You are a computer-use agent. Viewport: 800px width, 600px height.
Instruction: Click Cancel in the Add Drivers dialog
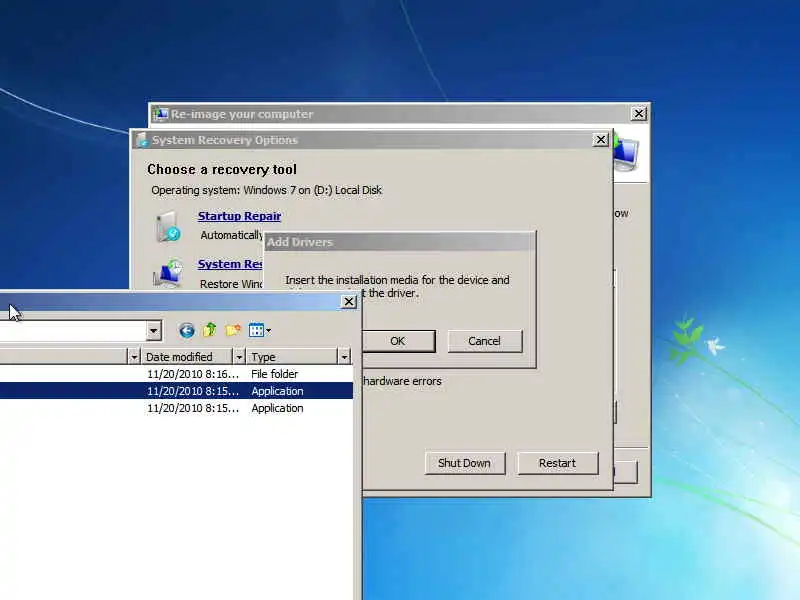485,341
